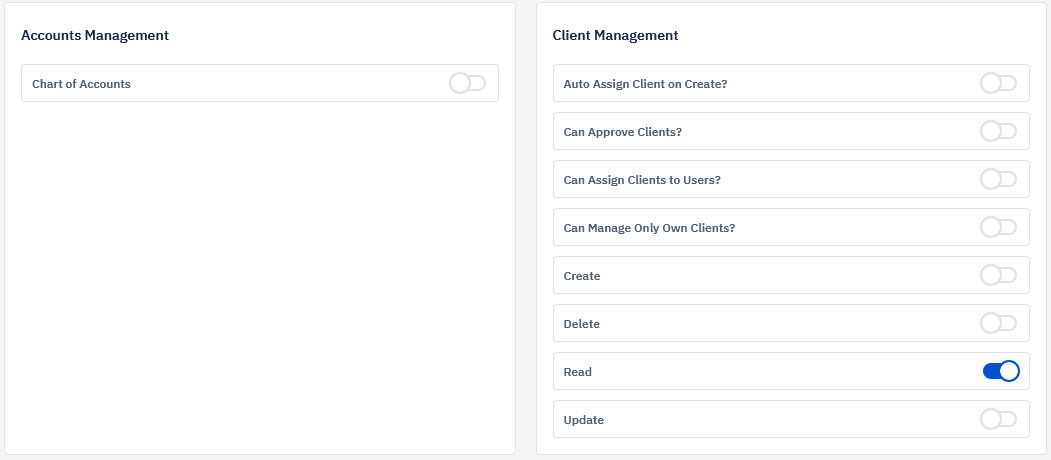Click the 'Read' label text
This screenshot has height=460, width=1051.
pyautogui.click(x=578, y=371)
